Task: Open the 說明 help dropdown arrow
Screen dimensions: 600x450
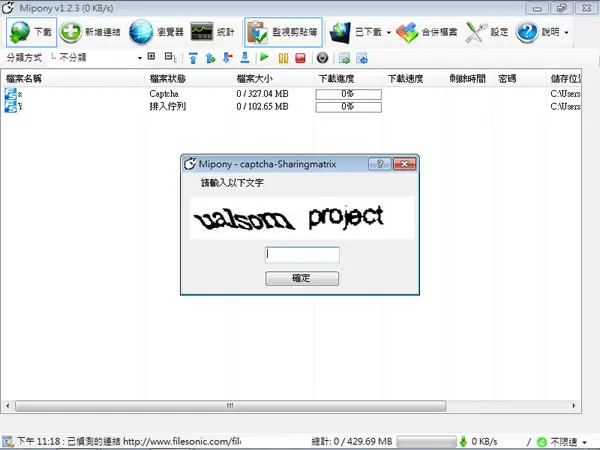Action: [x=566, y=33]
